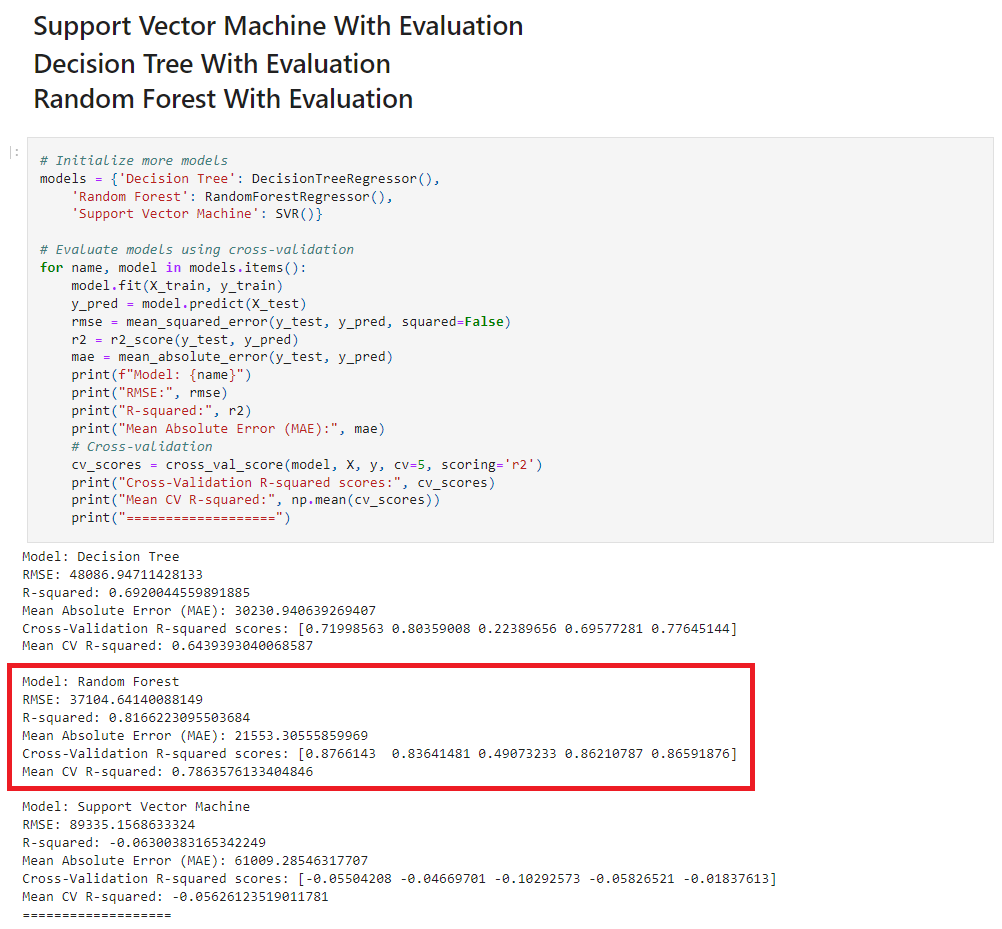This screenshot has height=929, width=1002.
Task: Click RandomForestRegressor() in the models dictionary
Action: (x=299, y=196)
